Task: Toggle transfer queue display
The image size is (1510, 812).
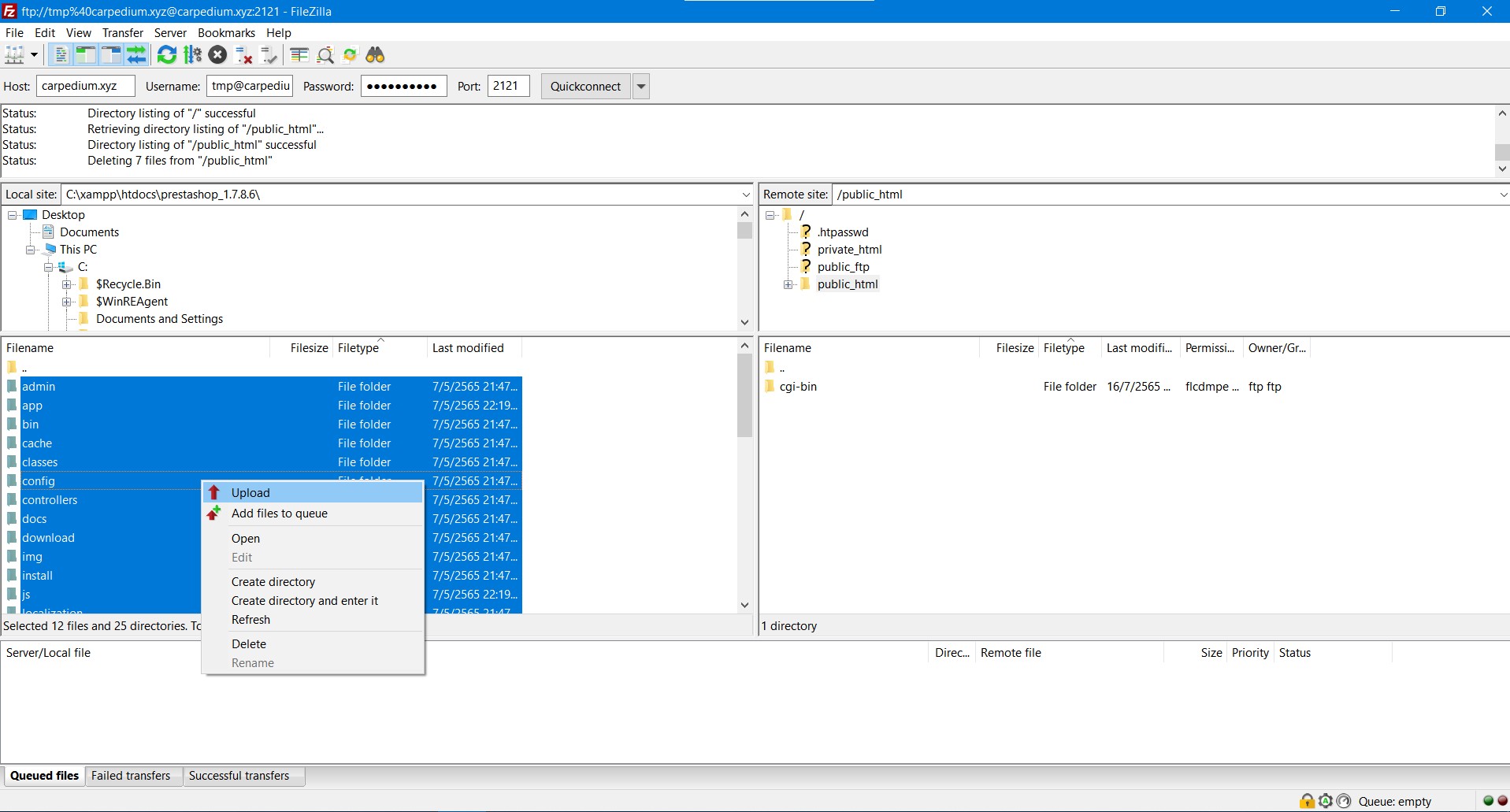Action: 136,55
